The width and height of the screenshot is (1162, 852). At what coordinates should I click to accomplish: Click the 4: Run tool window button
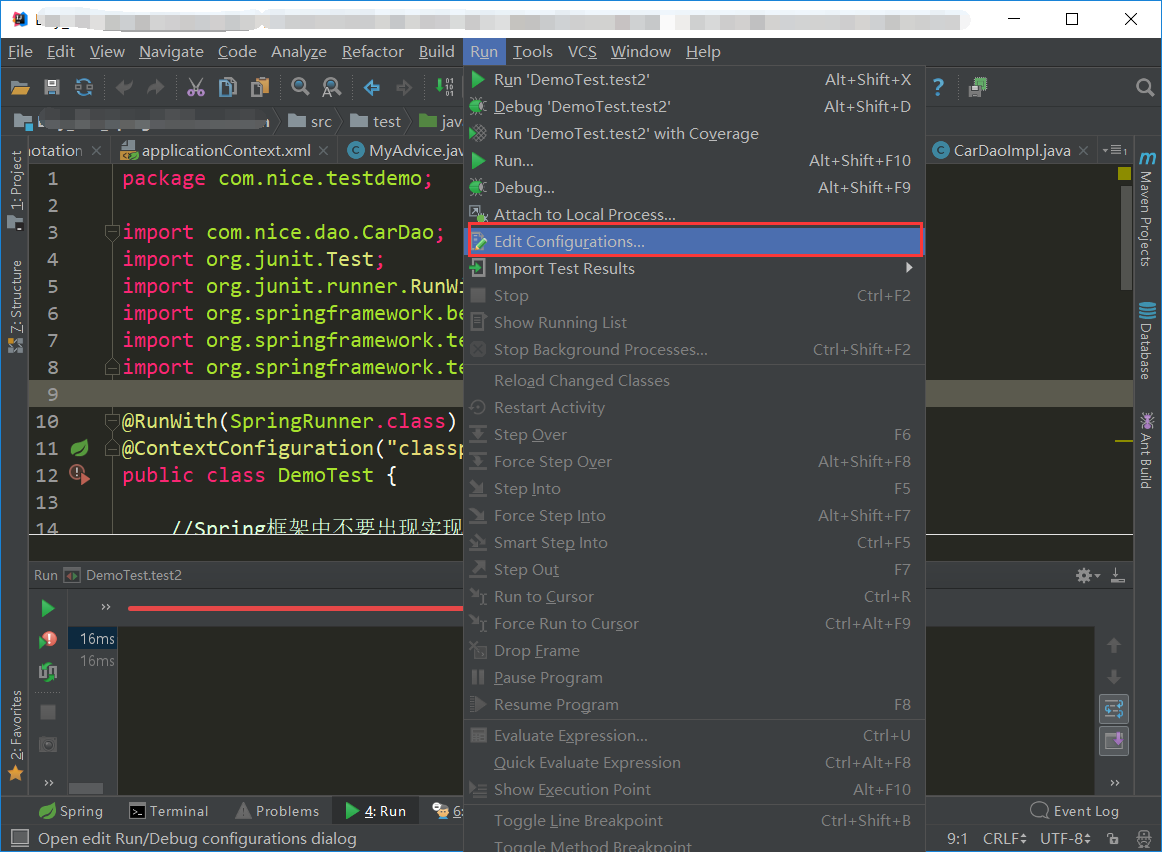pyautogui.click(x=377, y=811)
